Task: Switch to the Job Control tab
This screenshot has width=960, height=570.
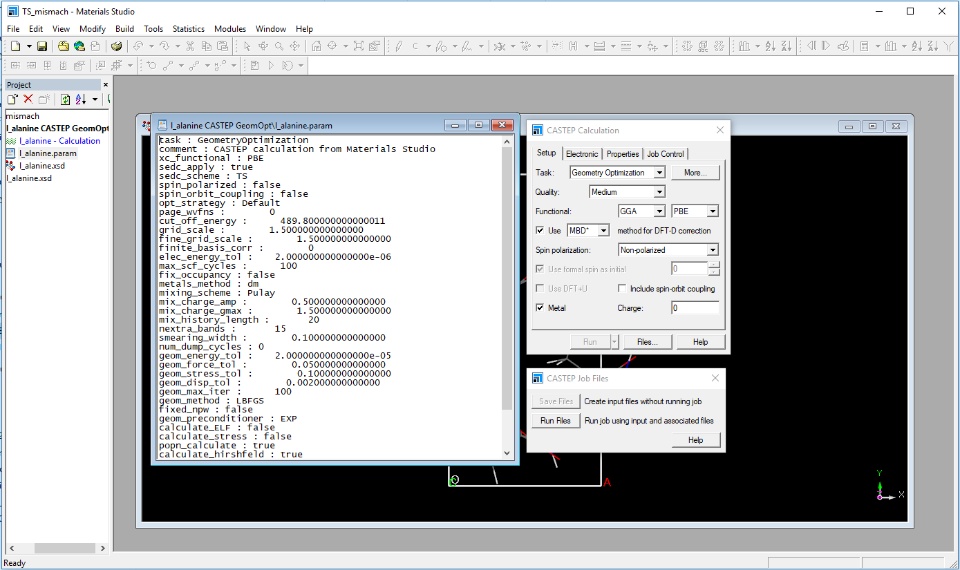Action: [x=666, y=154]
